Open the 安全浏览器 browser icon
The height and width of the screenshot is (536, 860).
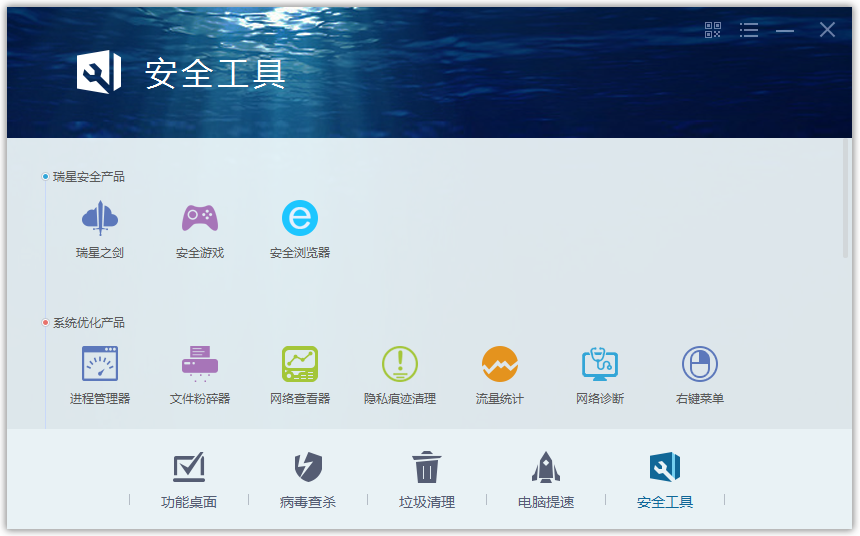click(x=299, y=218)
